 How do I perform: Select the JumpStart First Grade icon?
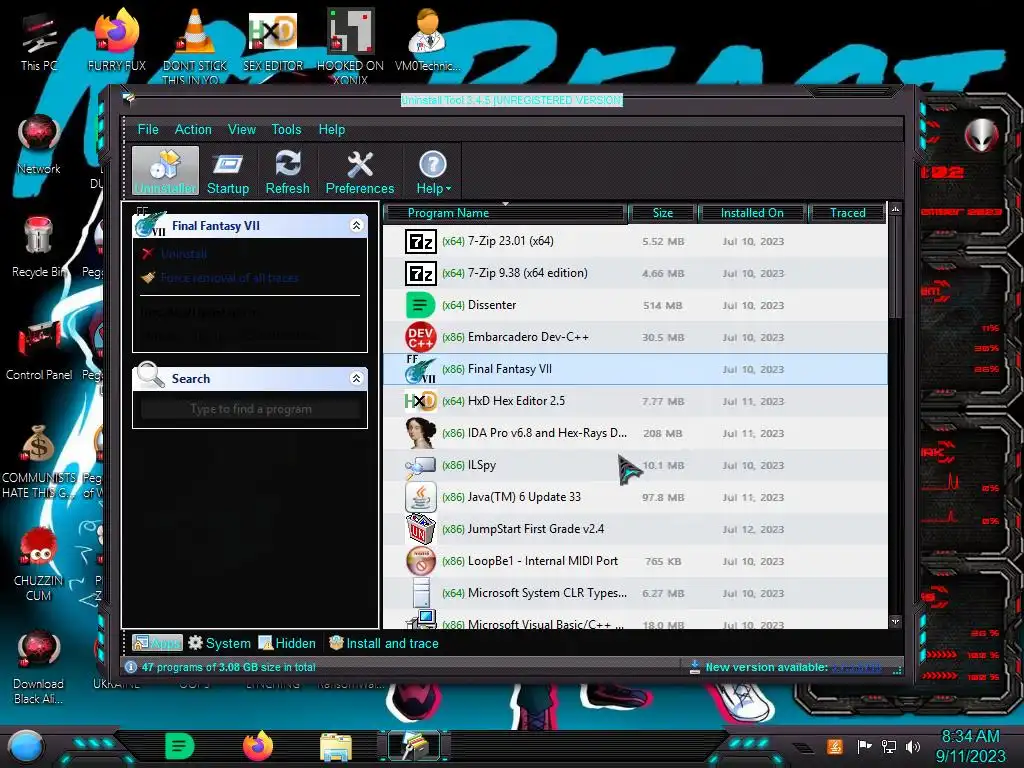(421, 529)
